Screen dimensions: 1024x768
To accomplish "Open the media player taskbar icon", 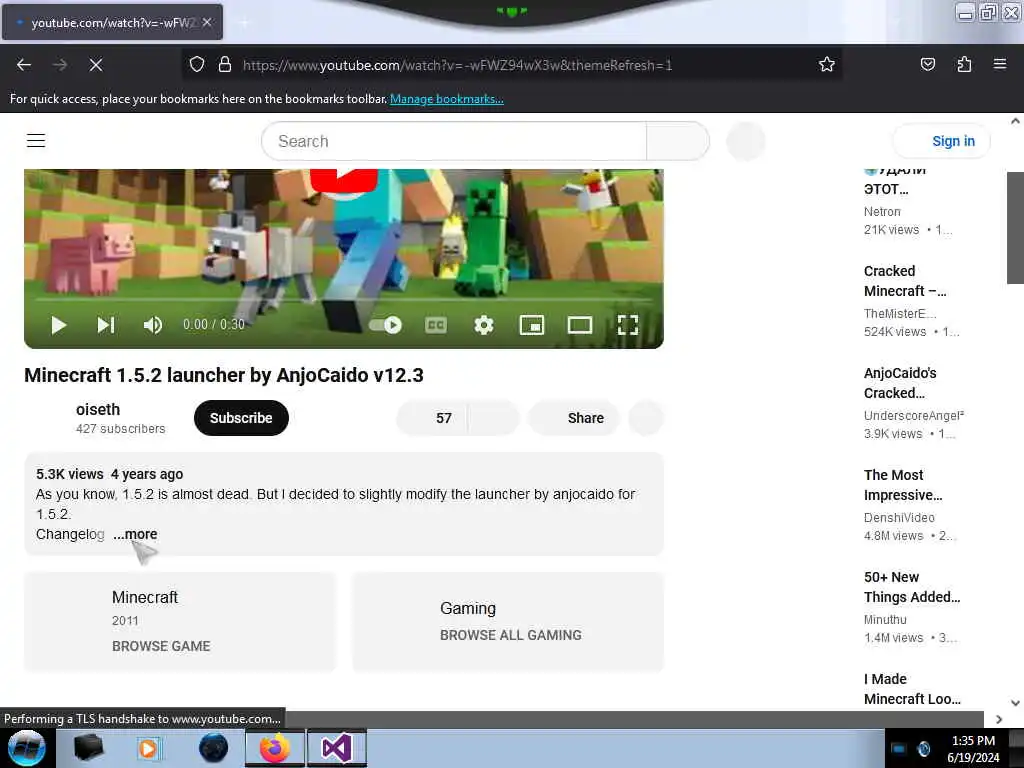I will [x=148, y=748].
